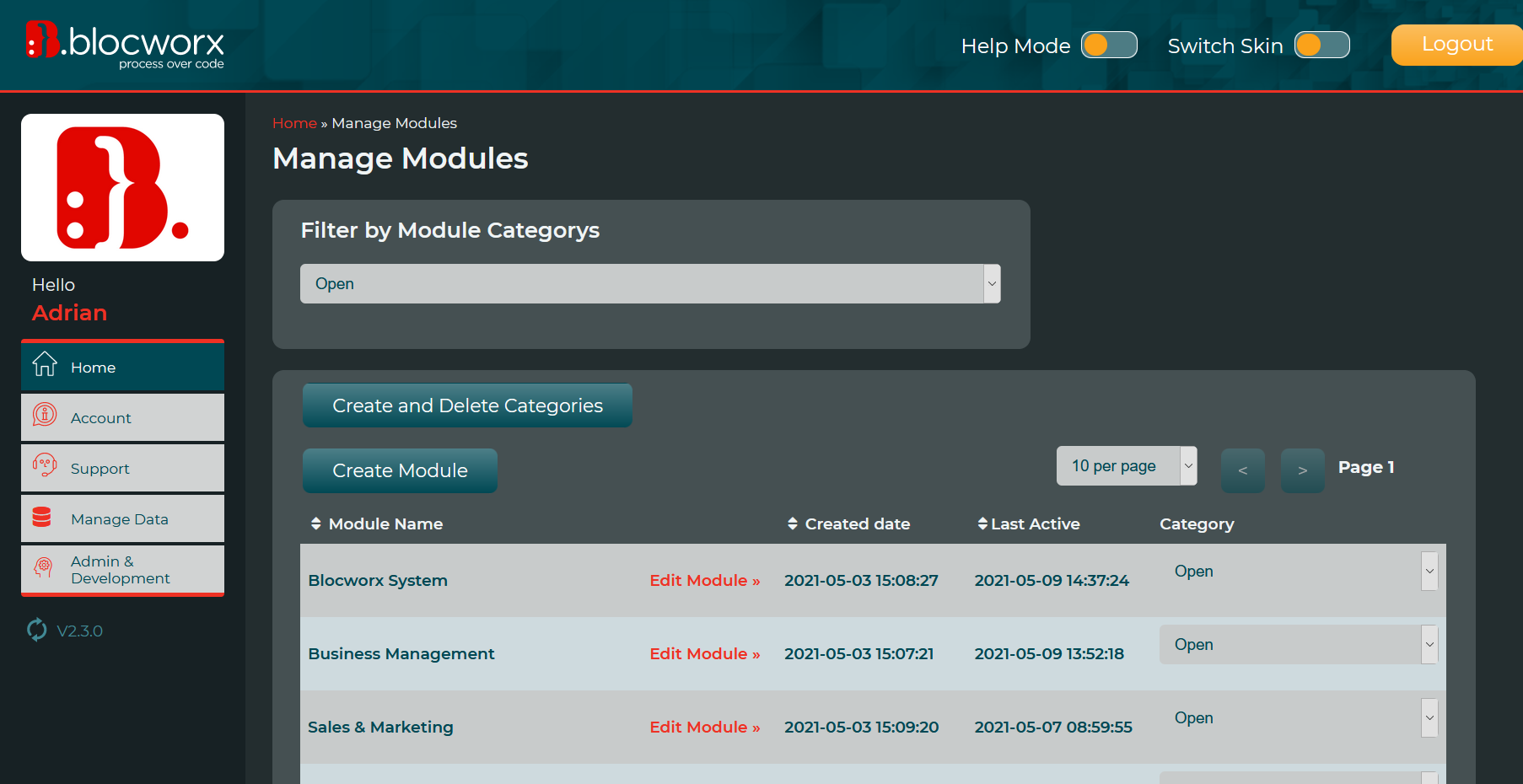This screenshot has width=1523, height=784.
Task: Click the Account sidebar icon
Action: tap(45, 415)
